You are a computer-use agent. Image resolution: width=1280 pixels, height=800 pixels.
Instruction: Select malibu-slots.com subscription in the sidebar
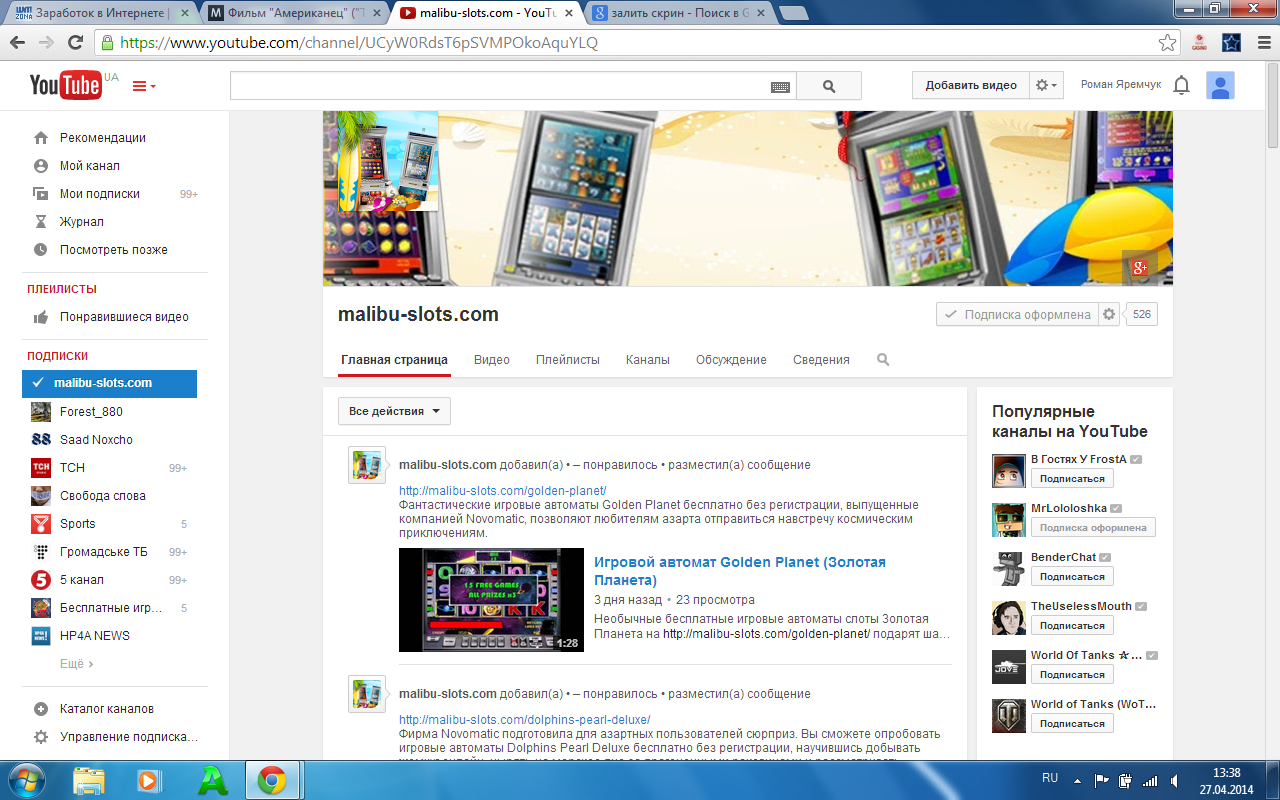[110, 383]
